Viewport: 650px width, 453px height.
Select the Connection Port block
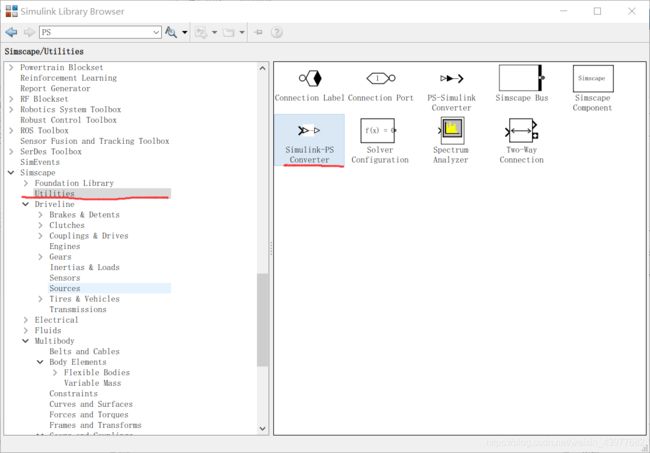(381, 86)
